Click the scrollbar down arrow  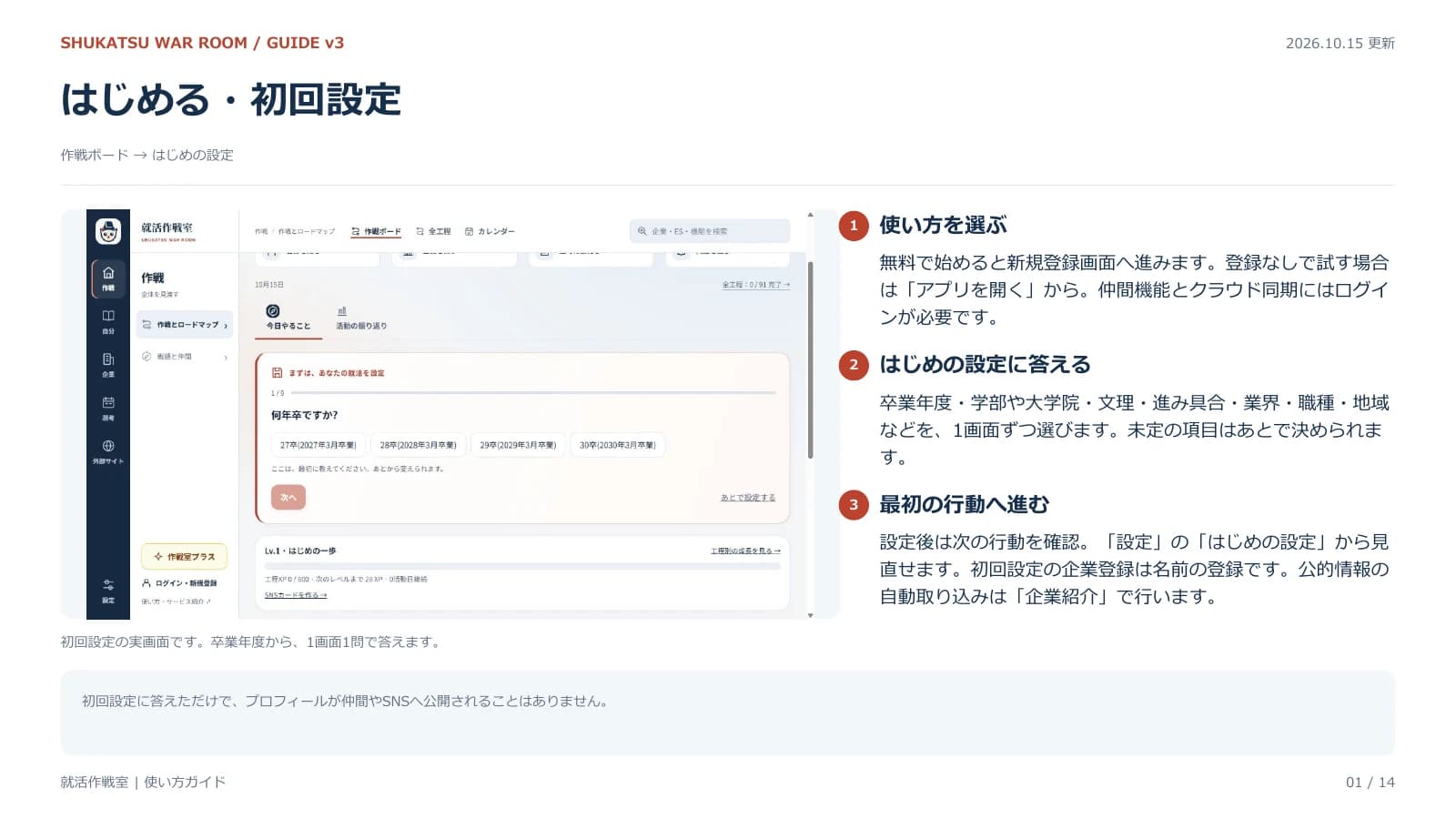coord(810,615)
